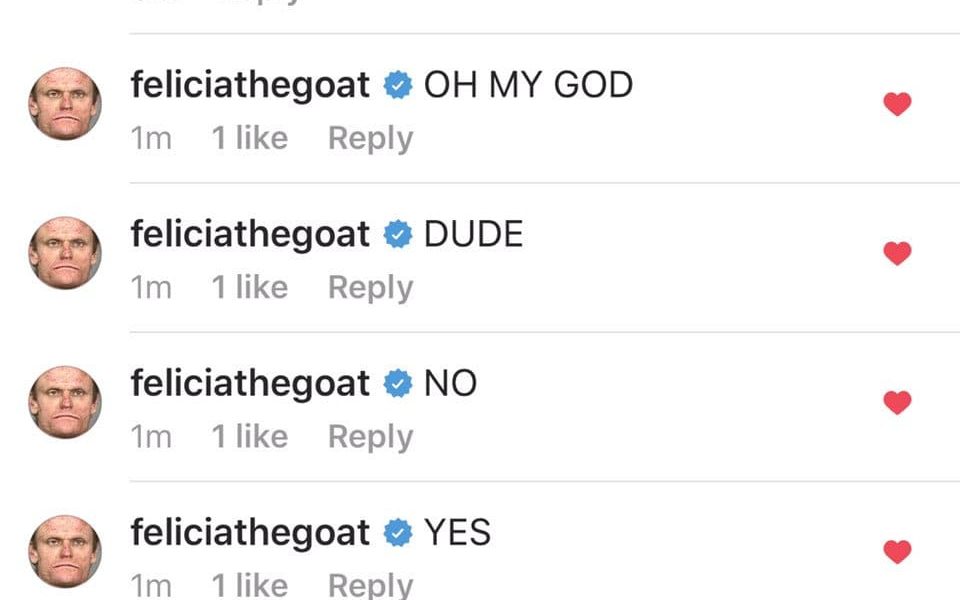Open feliciathegoat username on DUDE comment
This screenshot has height=600, width=960.
click(250, 234)
